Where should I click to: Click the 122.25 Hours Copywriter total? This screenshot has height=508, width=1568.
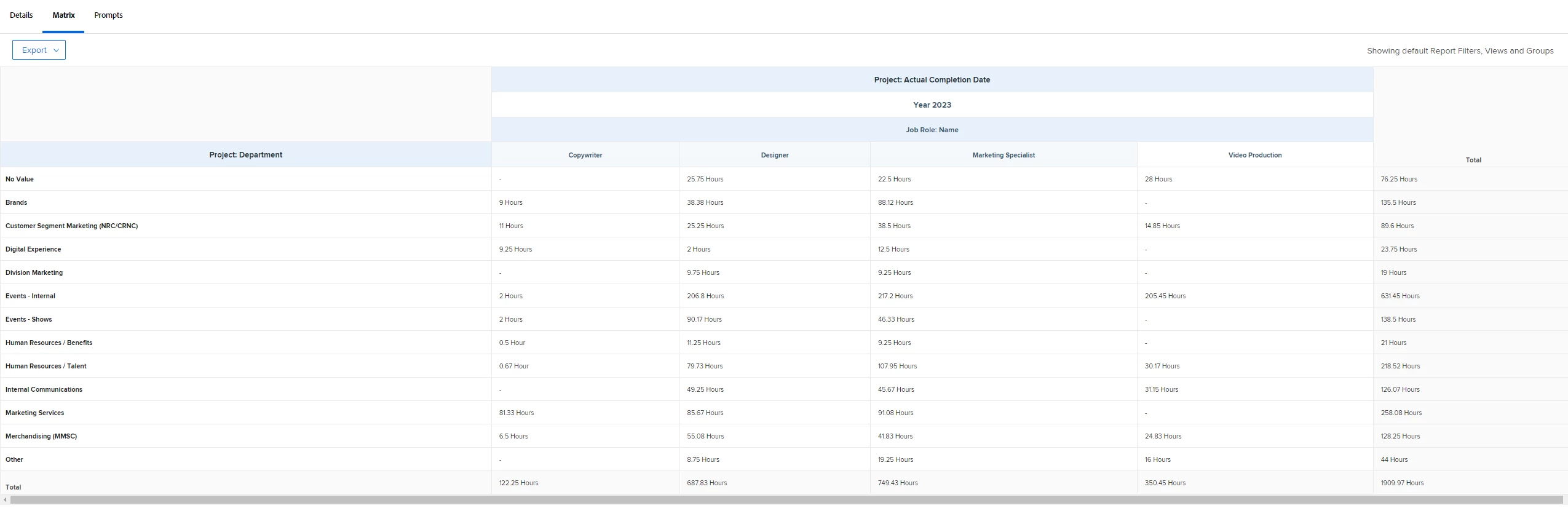(585, 483)
